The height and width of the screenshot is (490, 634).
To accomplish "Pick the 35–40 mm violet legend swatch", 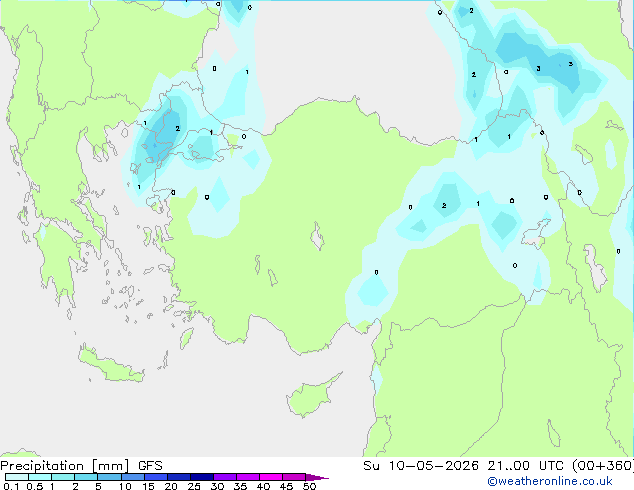I will 247,477.
